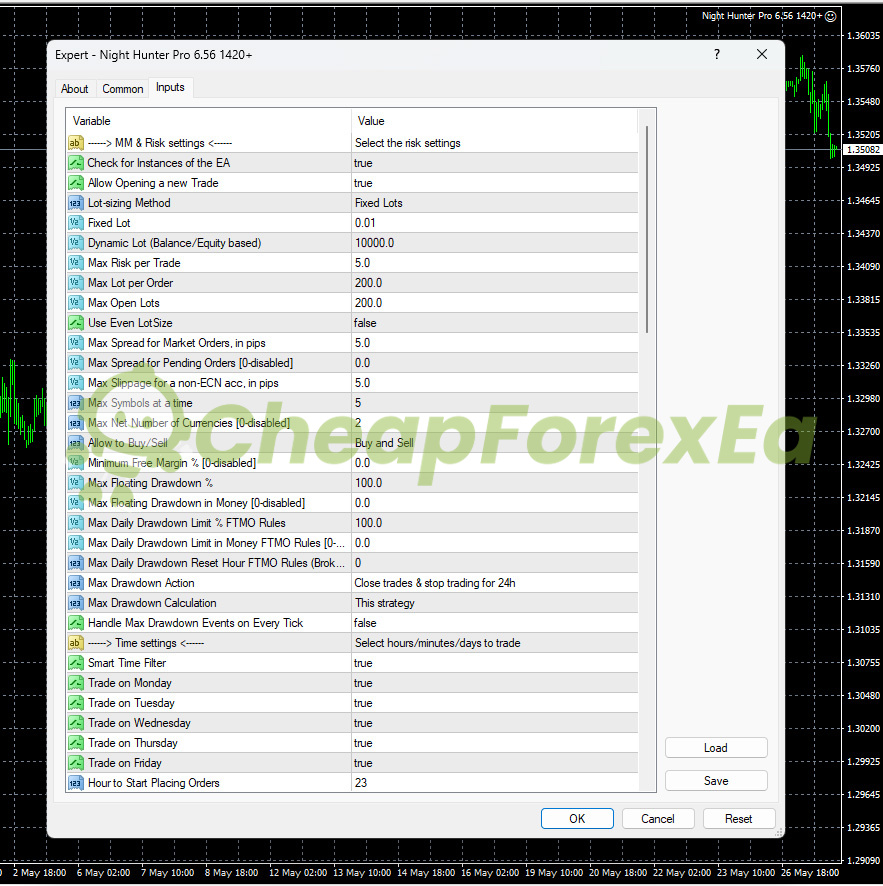883x886 pixels.
Task: Select the Inputs tab
Action: tap(171, 88)
